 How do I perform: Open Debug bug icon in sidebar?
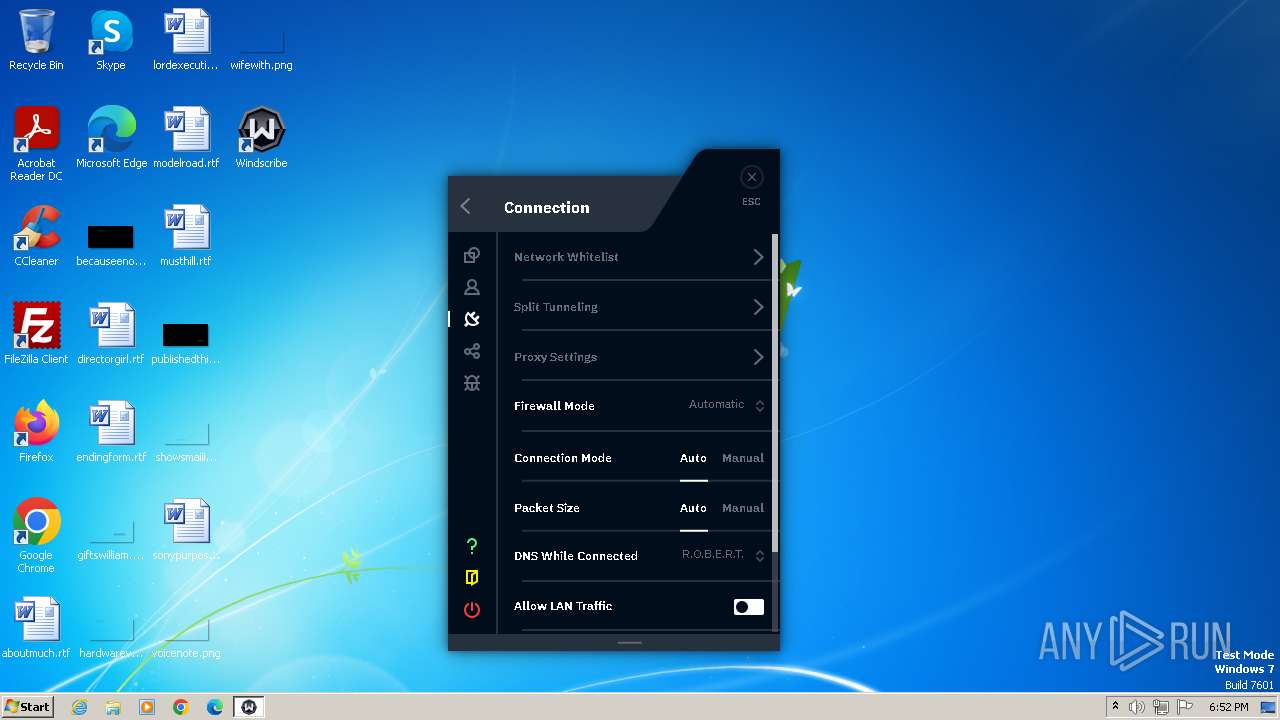coord(472,383)
